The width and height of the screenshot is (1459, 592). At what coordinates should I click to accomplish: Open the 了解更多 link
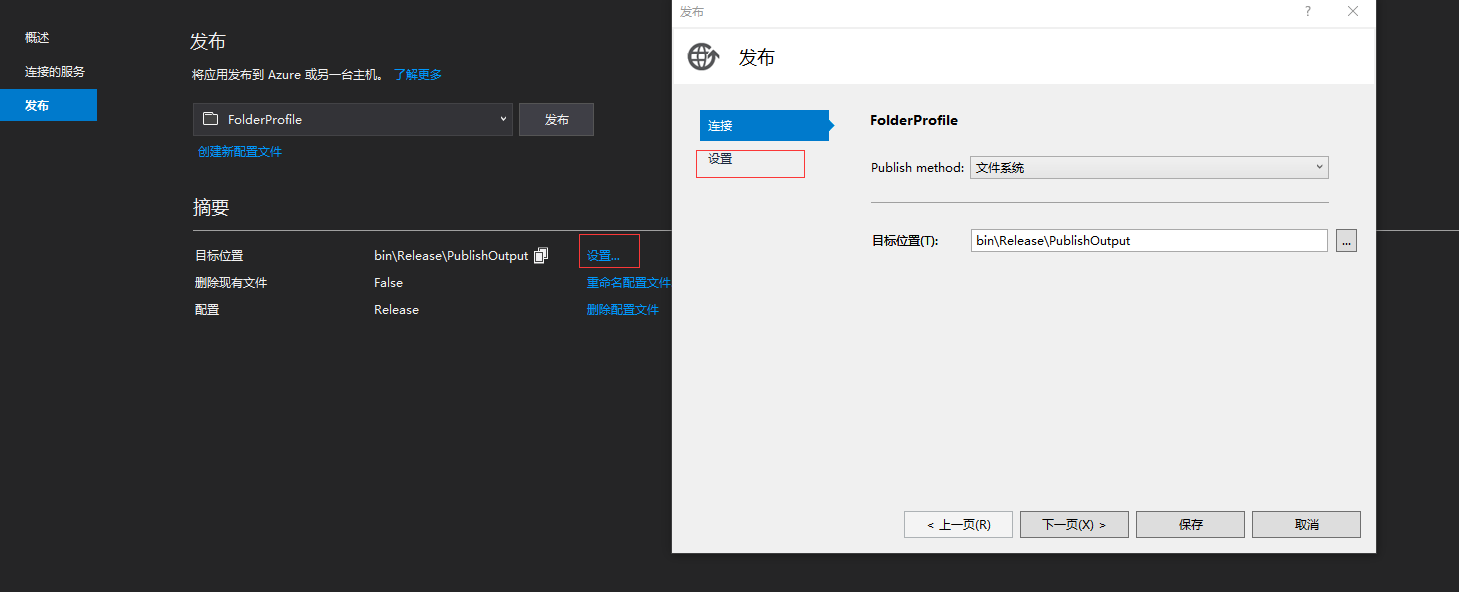tap(418, 74)
